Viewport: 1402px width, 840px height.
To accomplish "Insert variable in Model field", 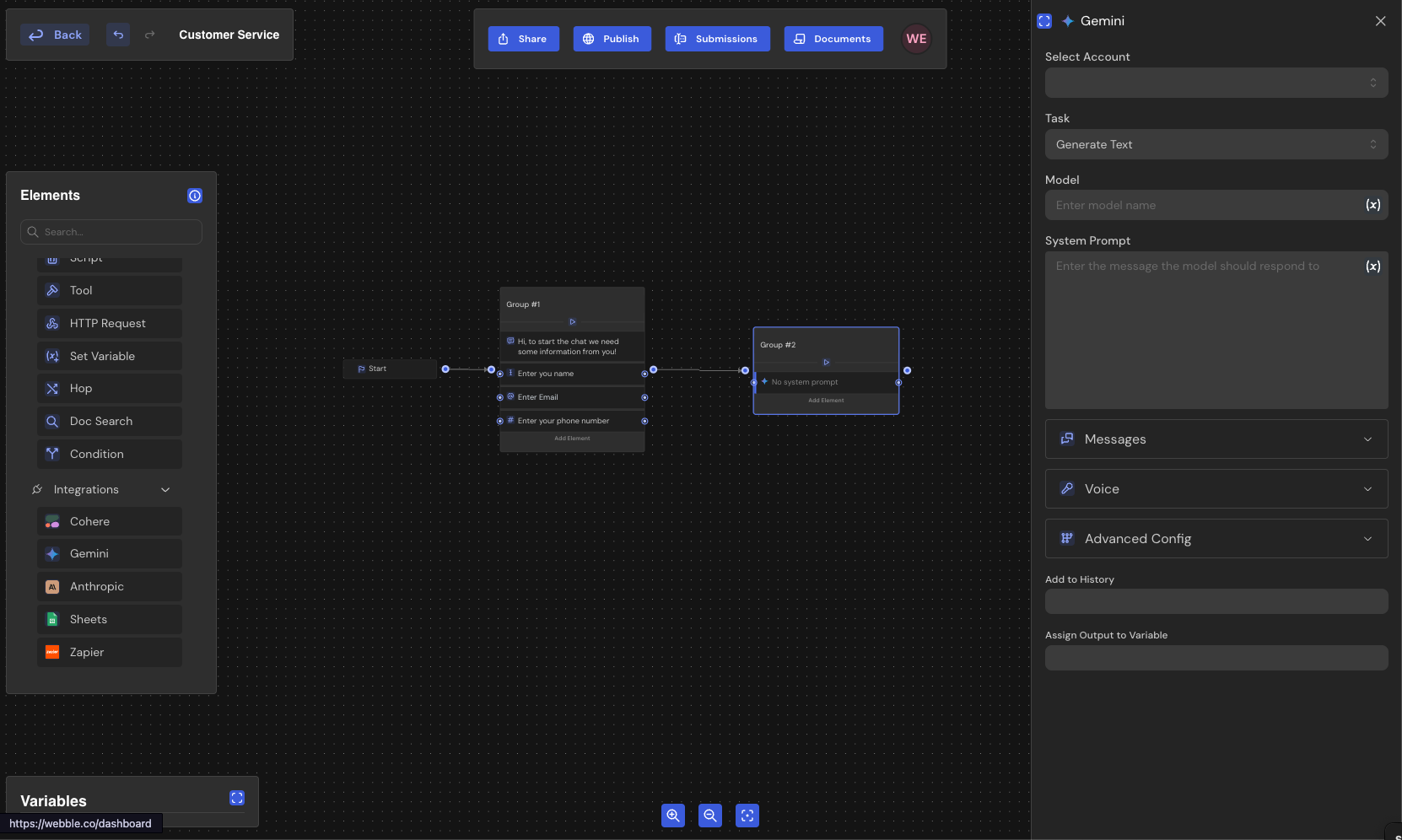I will [x=1372, y=205].
